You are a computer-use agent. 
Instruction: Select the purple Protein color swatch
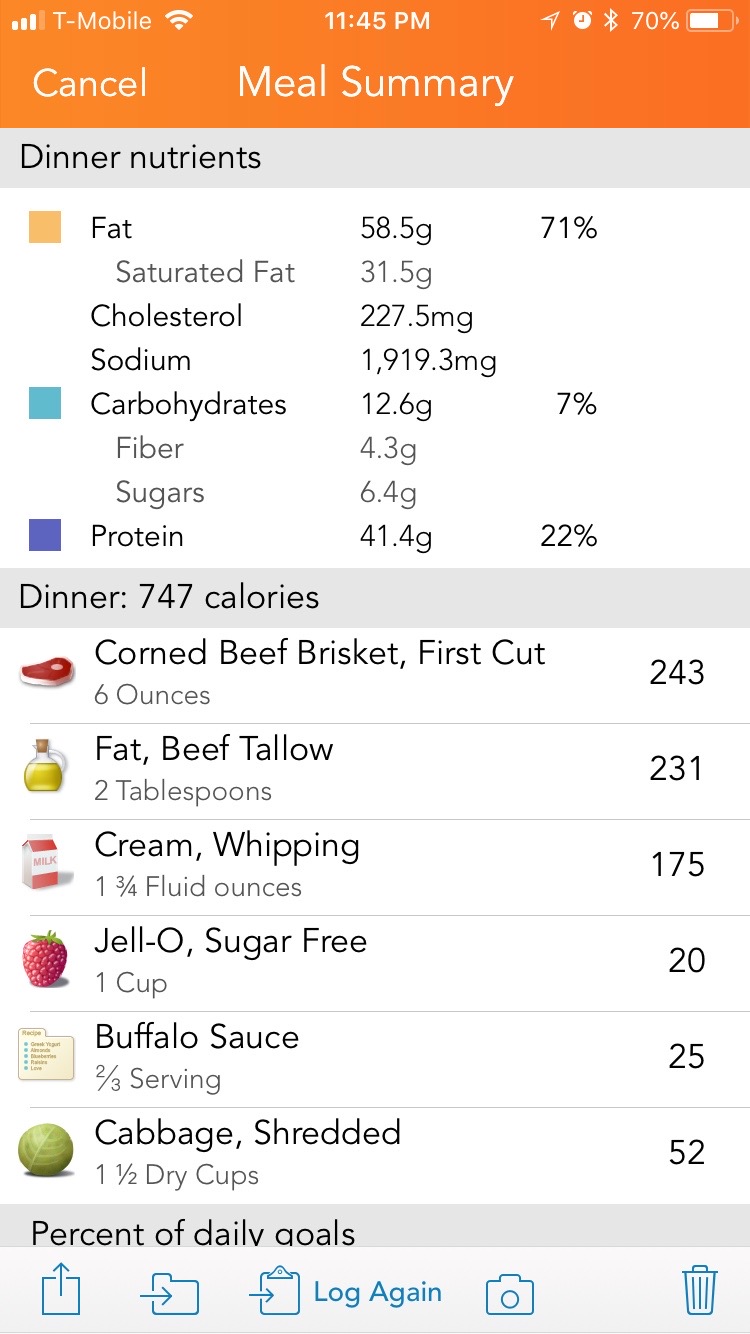pos(45,535)
